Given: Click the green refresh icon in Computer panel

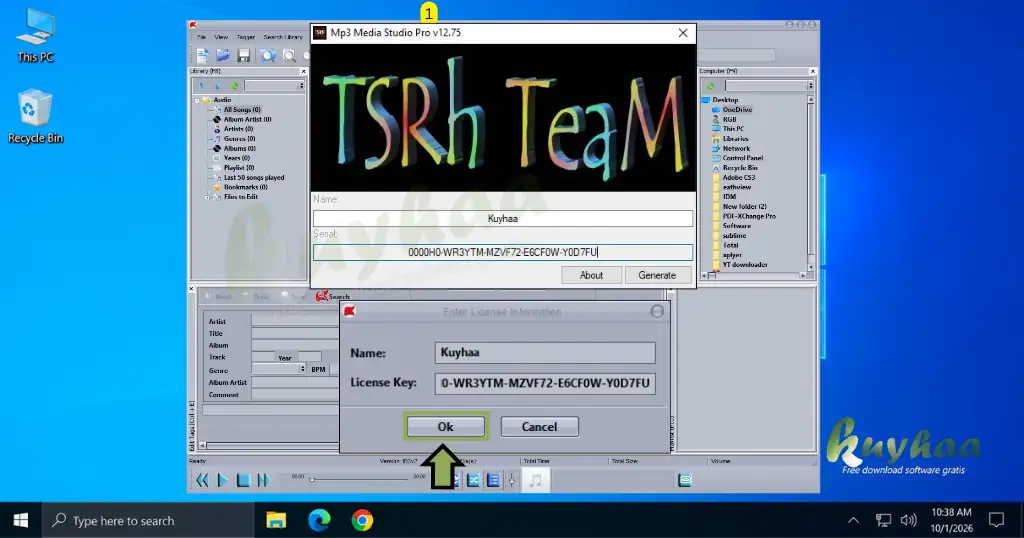Looking at the screenshot, I should pos(711,86).
